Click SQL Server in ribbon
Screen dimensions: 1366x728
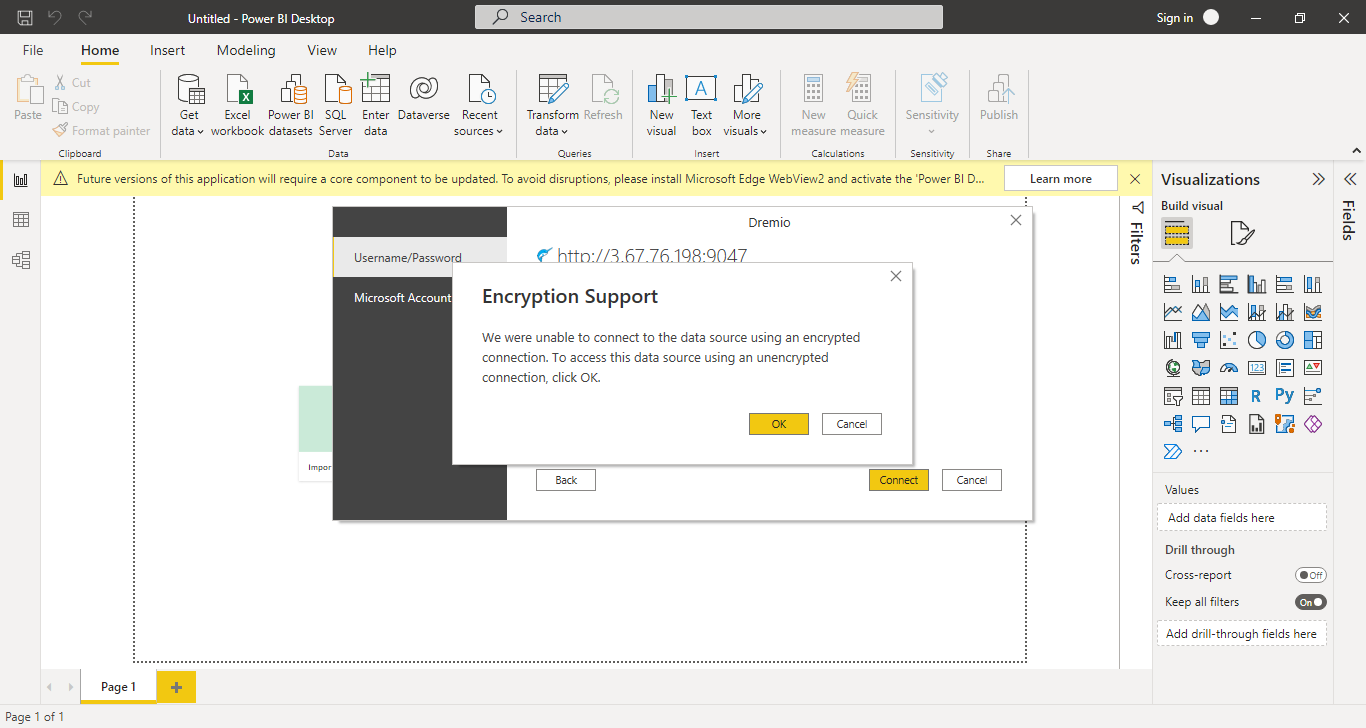336,106
